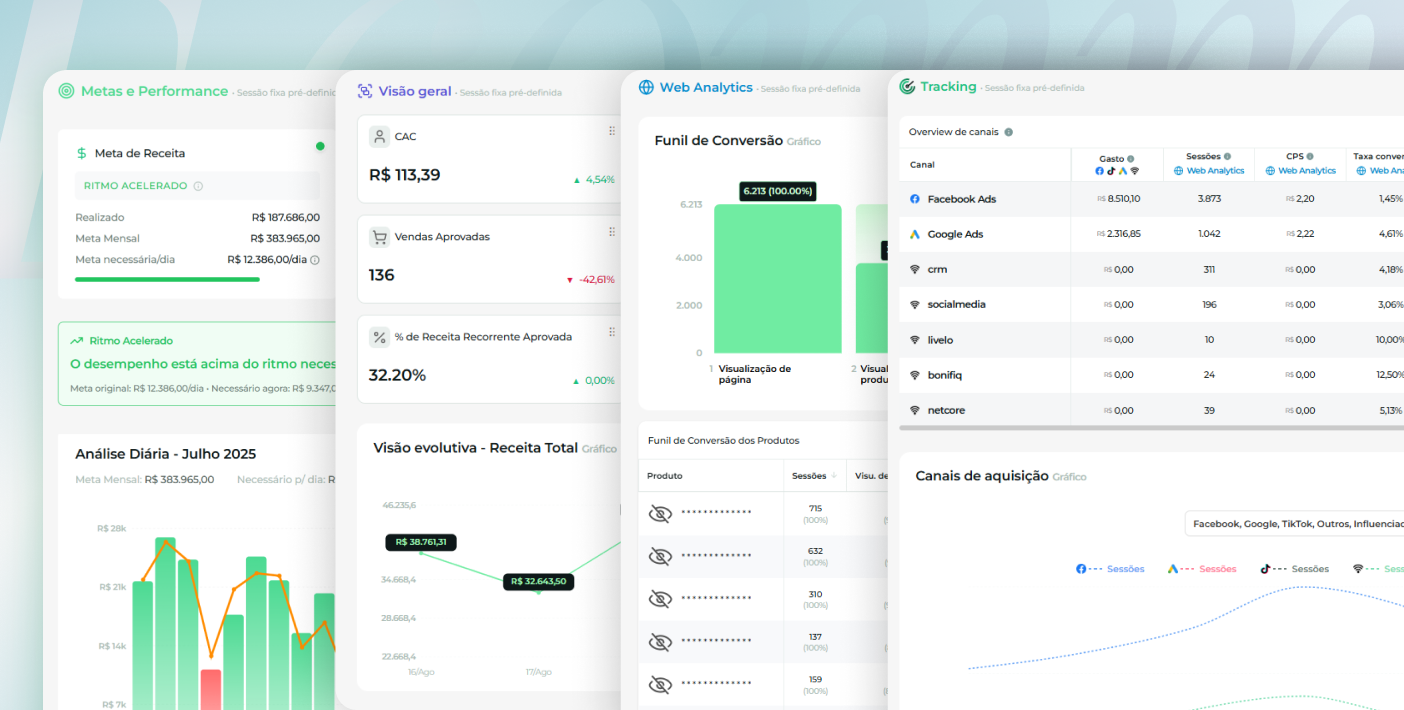This screenshot has height=710, width=1404.
Task: Click the R$ 8.510,10 cell for Facebook Ads
Action: (1118, 199)
